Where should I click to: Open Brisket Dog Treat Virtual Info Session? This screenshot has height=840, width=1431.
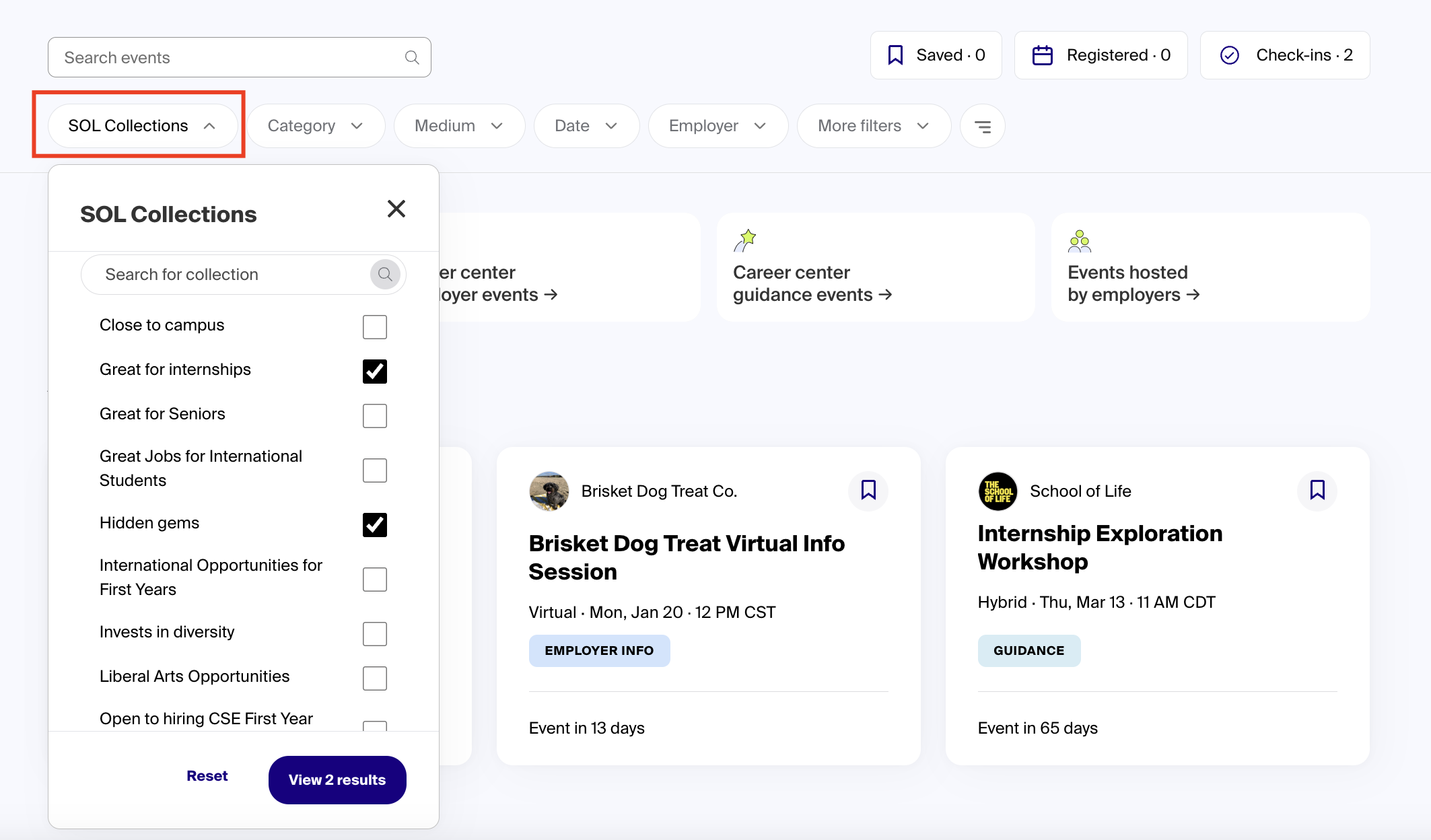(x=687, y=557)
